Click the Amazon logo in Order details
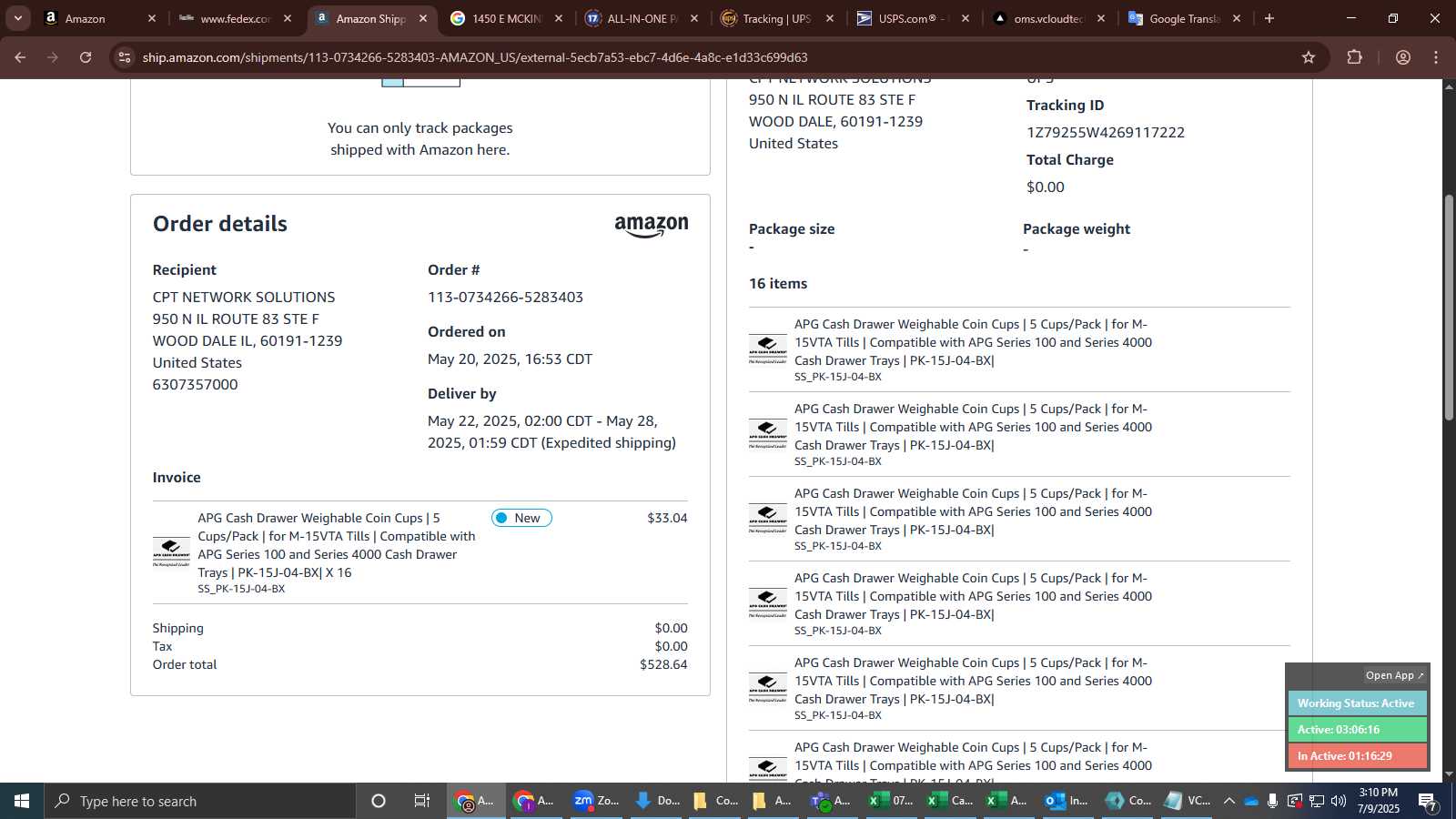This screenshot has height=819, width=1456. (x=652, y=226)
